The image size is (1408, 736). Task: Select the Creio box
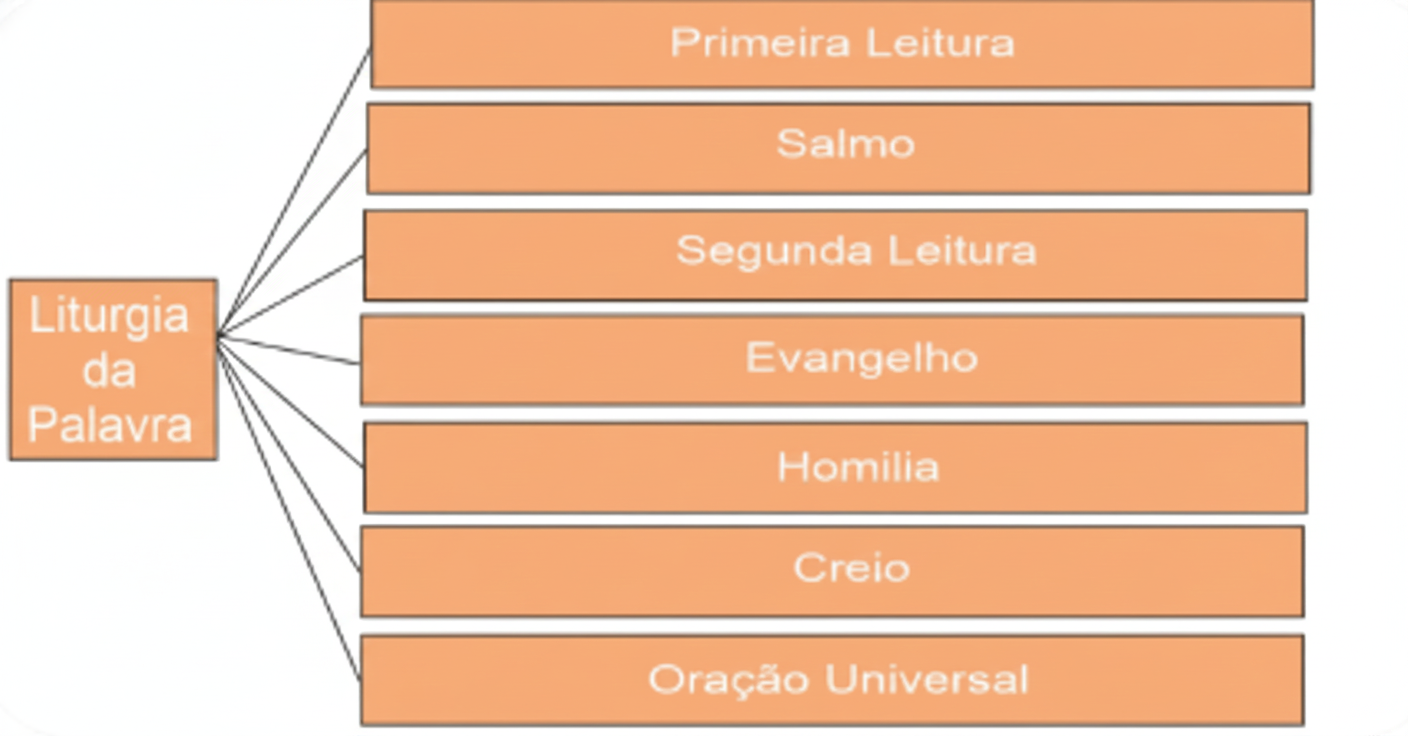click(832, 570)
